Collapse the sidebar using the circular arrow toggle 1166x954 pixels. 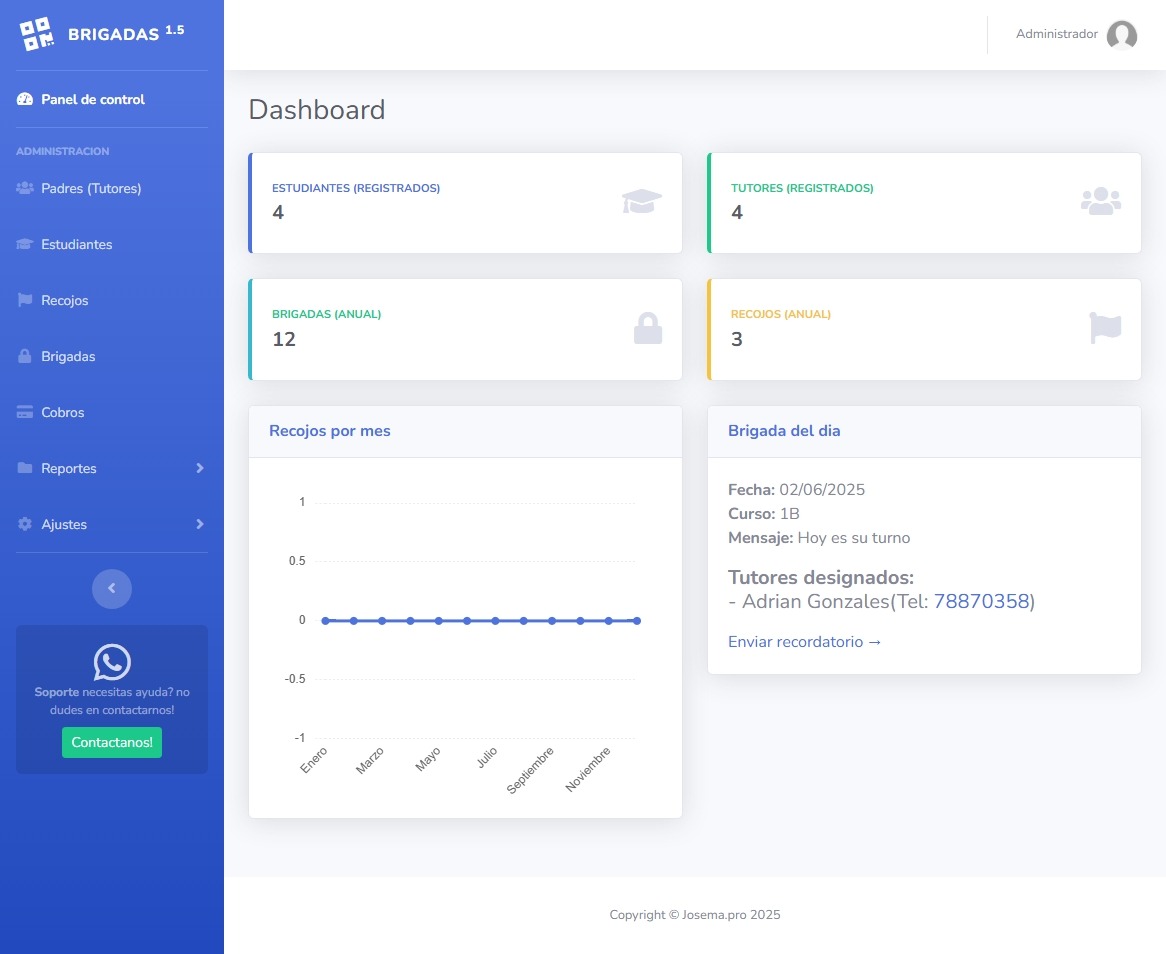[111, 588]
